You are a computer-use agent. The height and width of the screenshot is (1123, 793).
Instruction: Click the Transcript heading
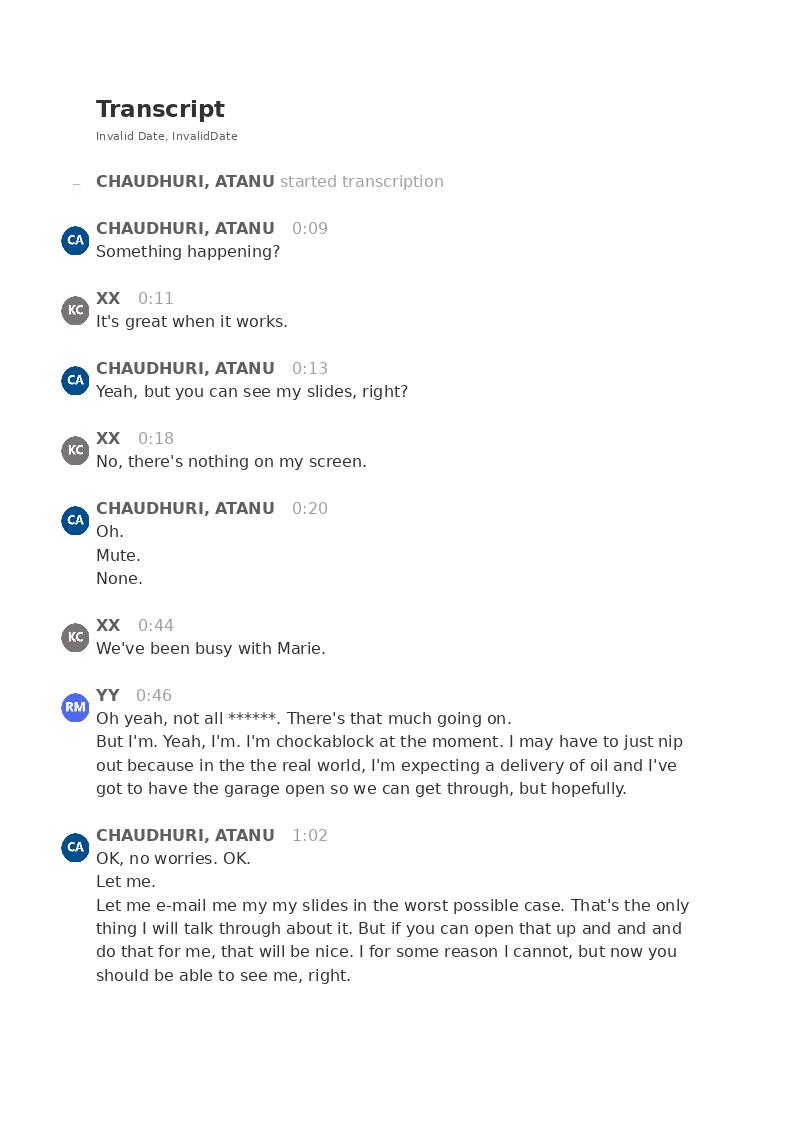pyautogui.click(x=160, y=109)
